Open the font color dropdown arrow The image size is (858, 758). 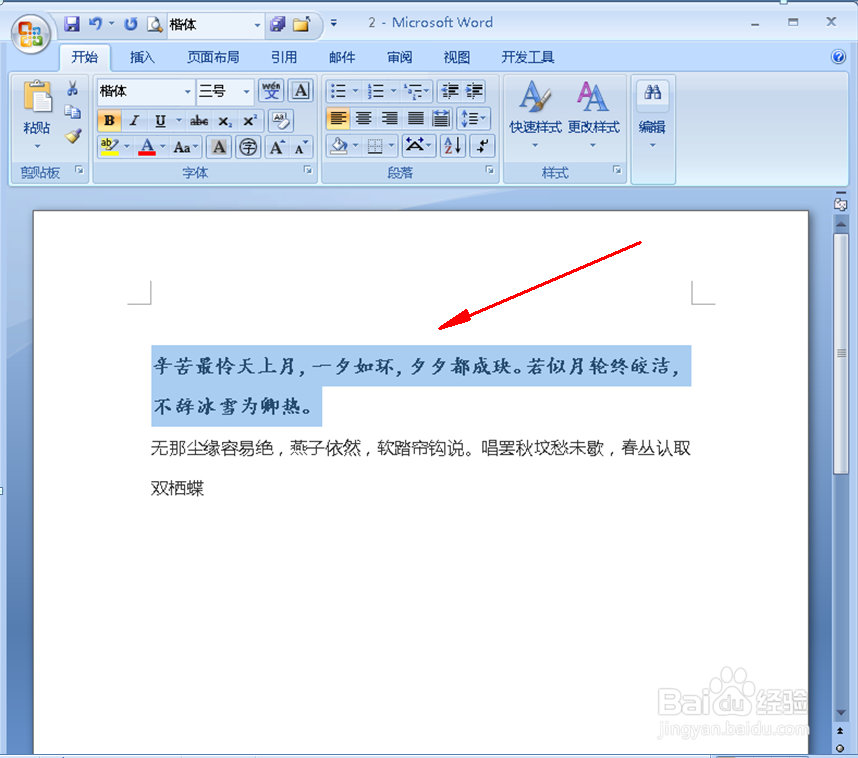[164, 147]
